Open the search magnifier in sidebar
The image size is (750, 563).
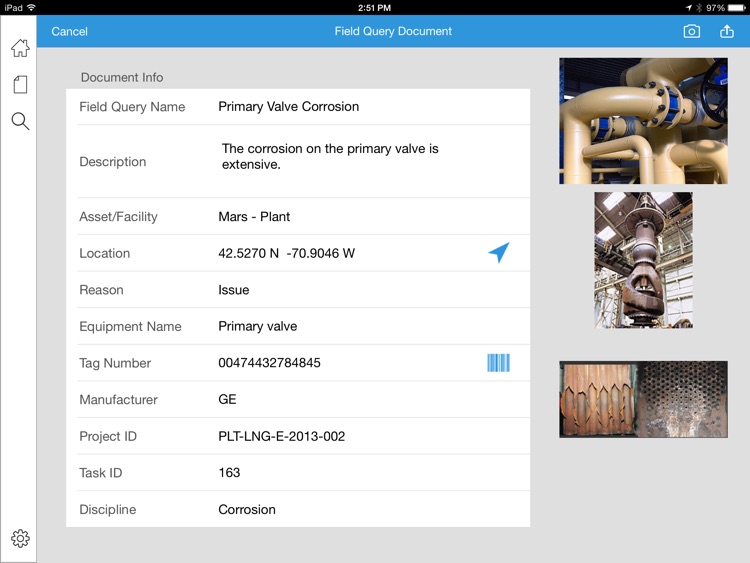(x=20, y=121)
